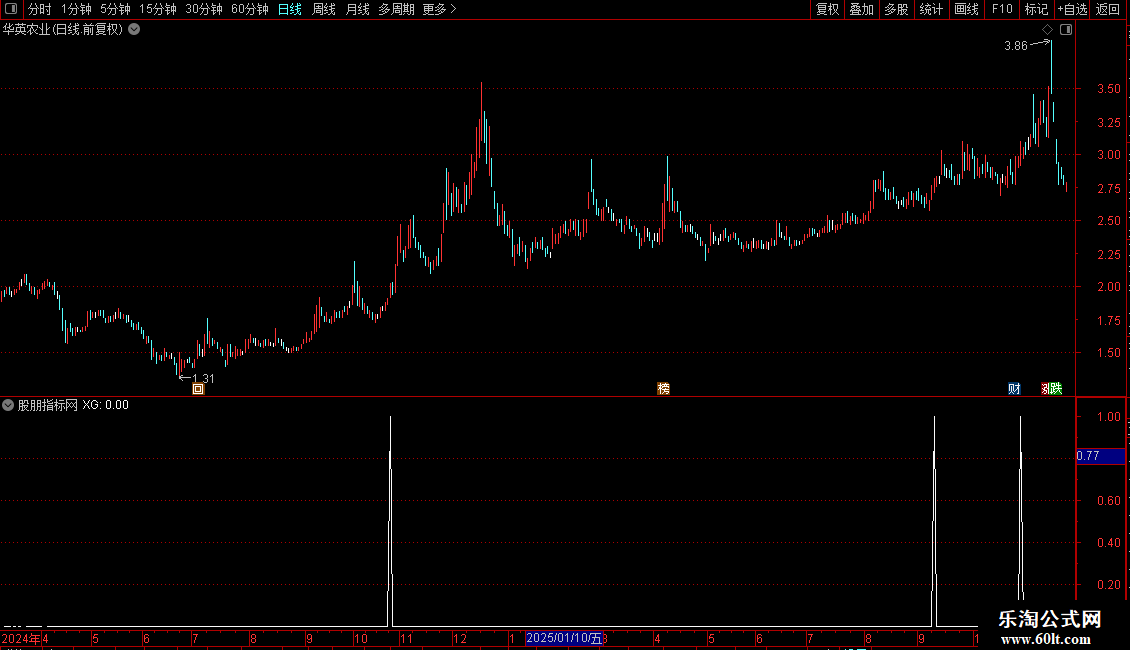The height and width of the screenshot is (650, 1130).
Task: Click the panel layout icon at top-left
Action: 11,9
